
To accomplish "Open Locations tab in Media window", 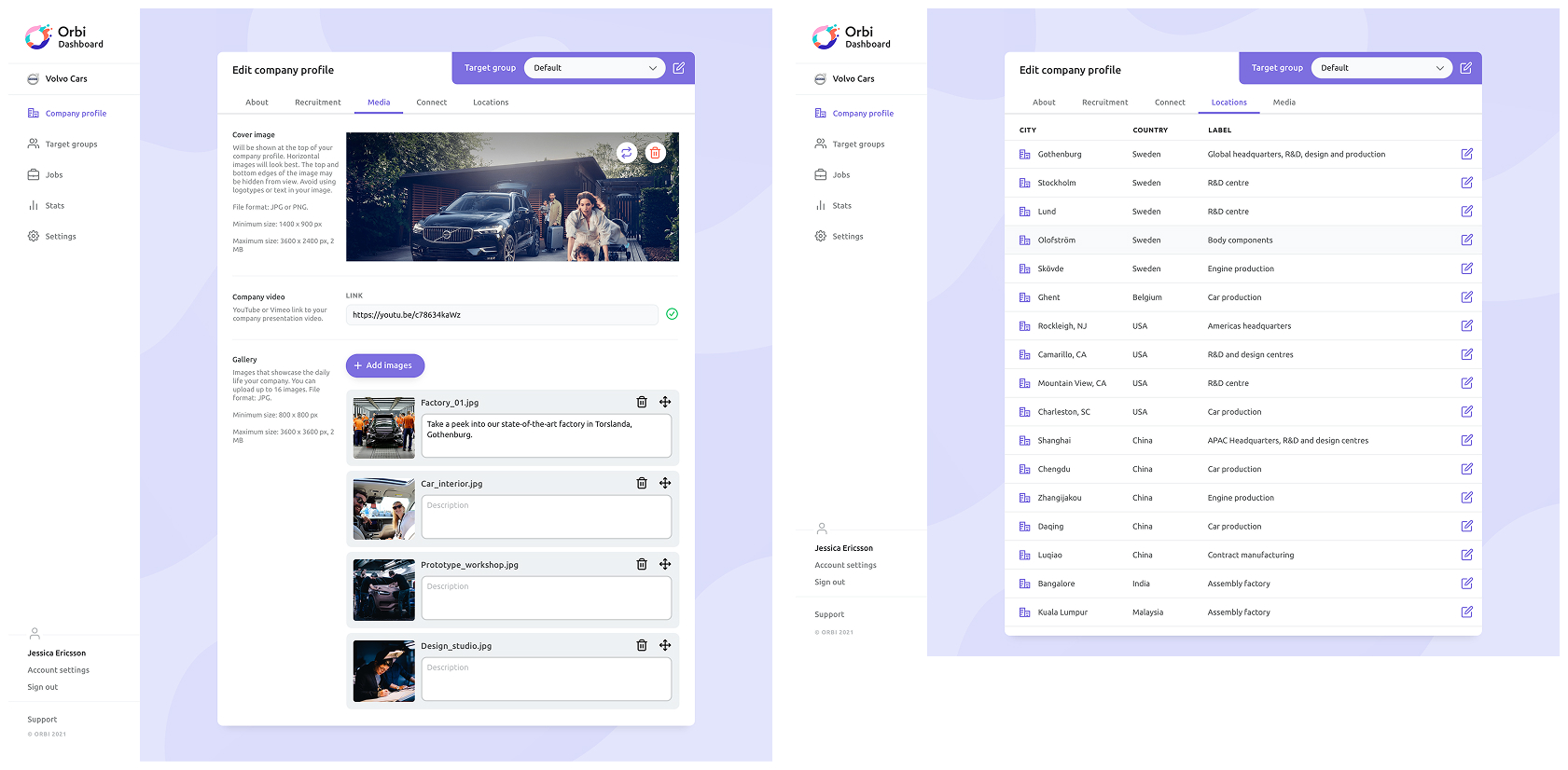I will tap(491, 103).
